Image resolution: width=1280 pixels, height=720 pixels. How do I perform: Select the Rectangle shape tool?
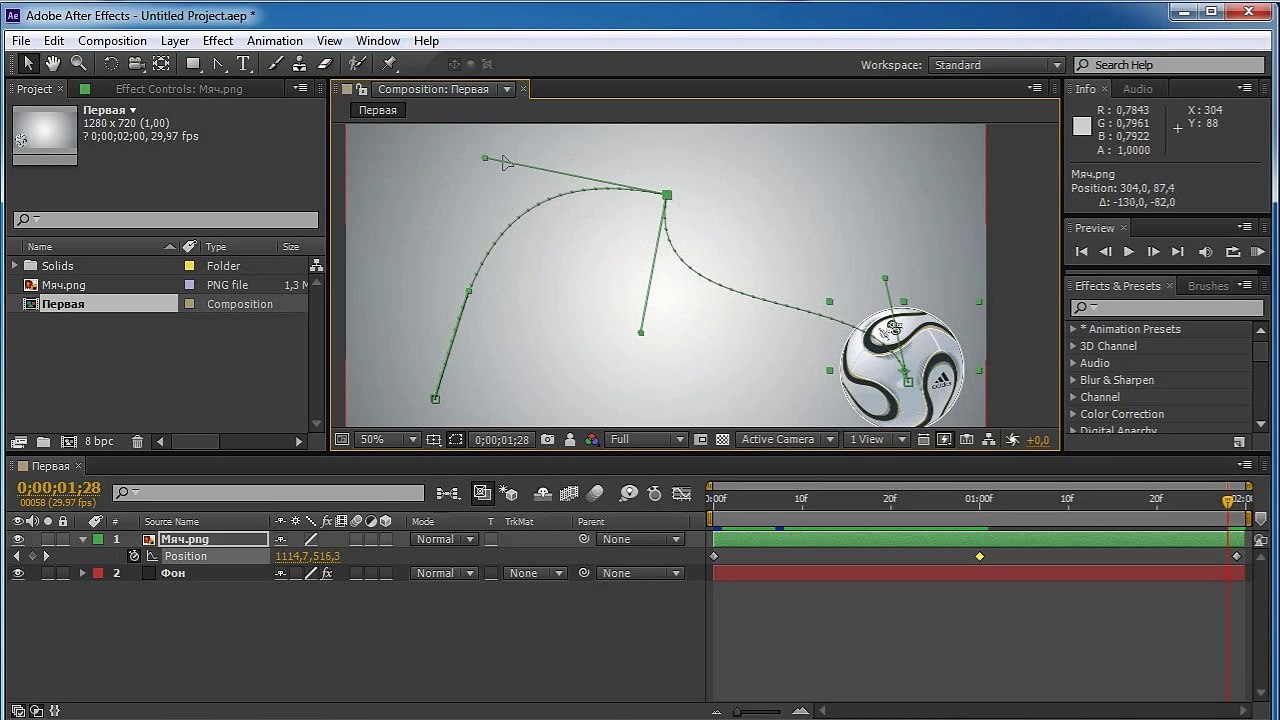(193, 64)
